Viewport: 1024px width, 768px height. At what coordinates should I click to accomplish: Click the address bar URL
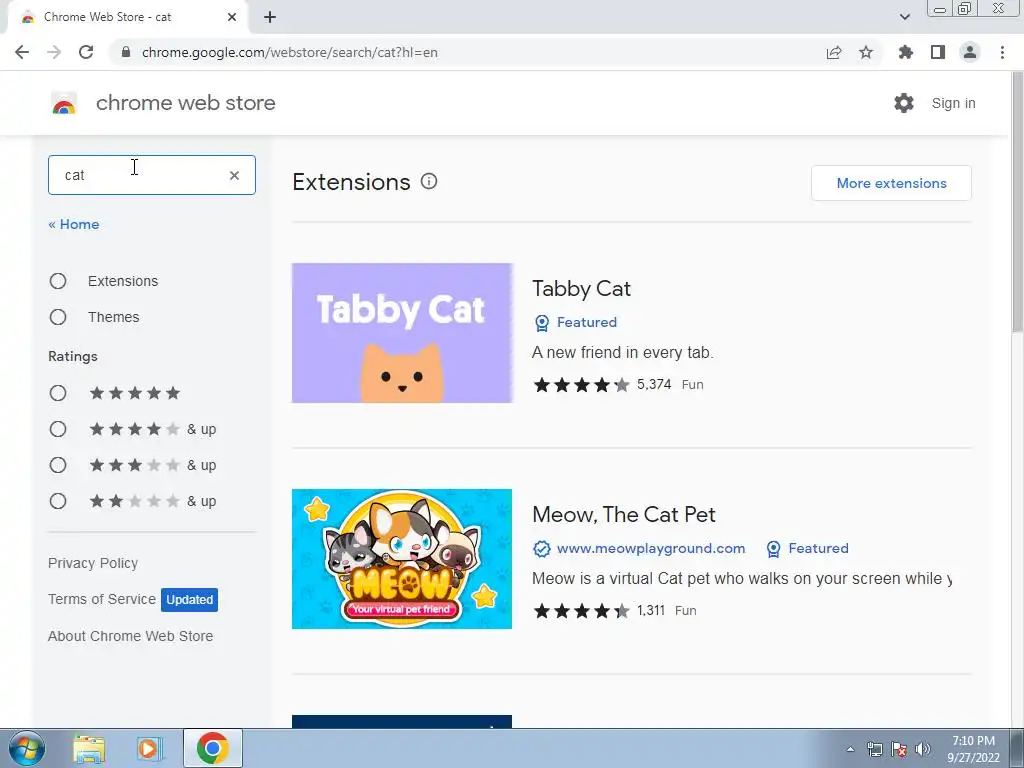click(x=289, y=52)
